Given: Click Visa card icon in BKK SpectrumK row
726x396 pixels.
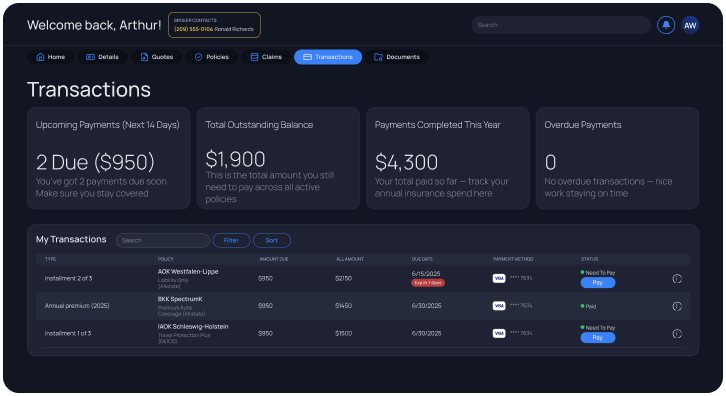Looking at the screenshot, I should click(x=499, y=306).
